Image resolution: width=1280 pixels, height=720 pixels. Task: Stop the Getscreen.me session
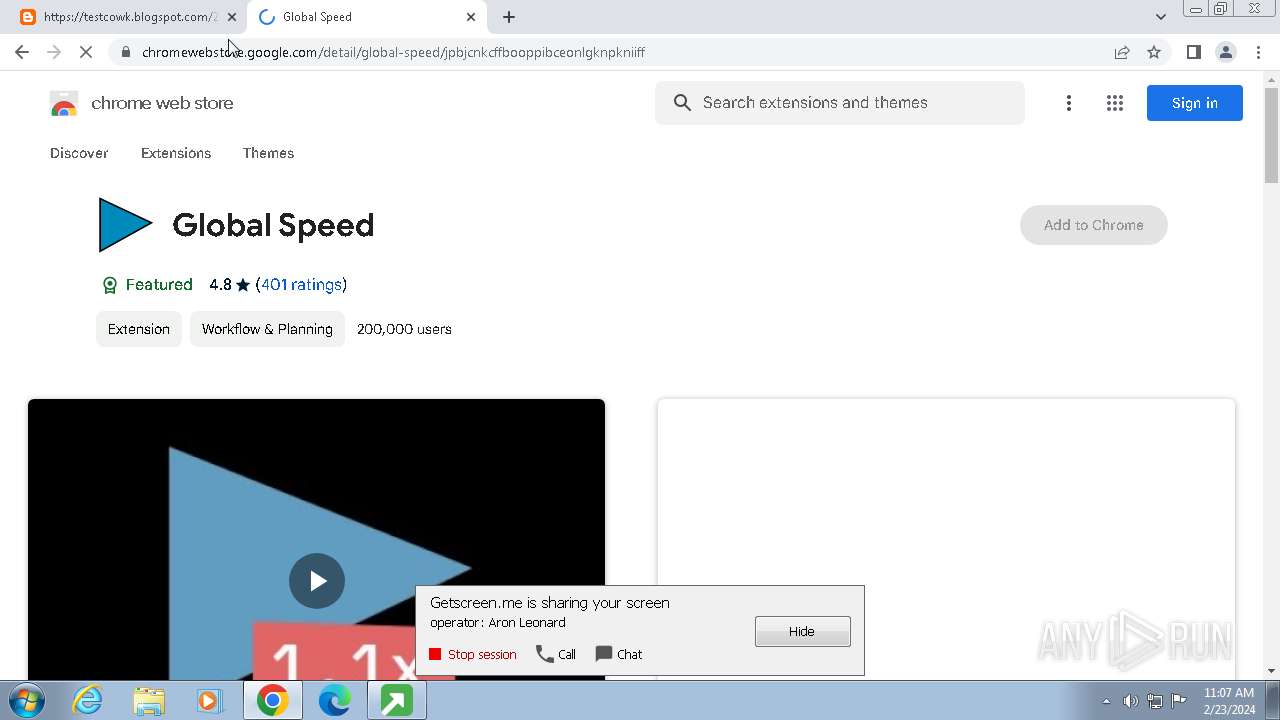(x=473, y=654)
